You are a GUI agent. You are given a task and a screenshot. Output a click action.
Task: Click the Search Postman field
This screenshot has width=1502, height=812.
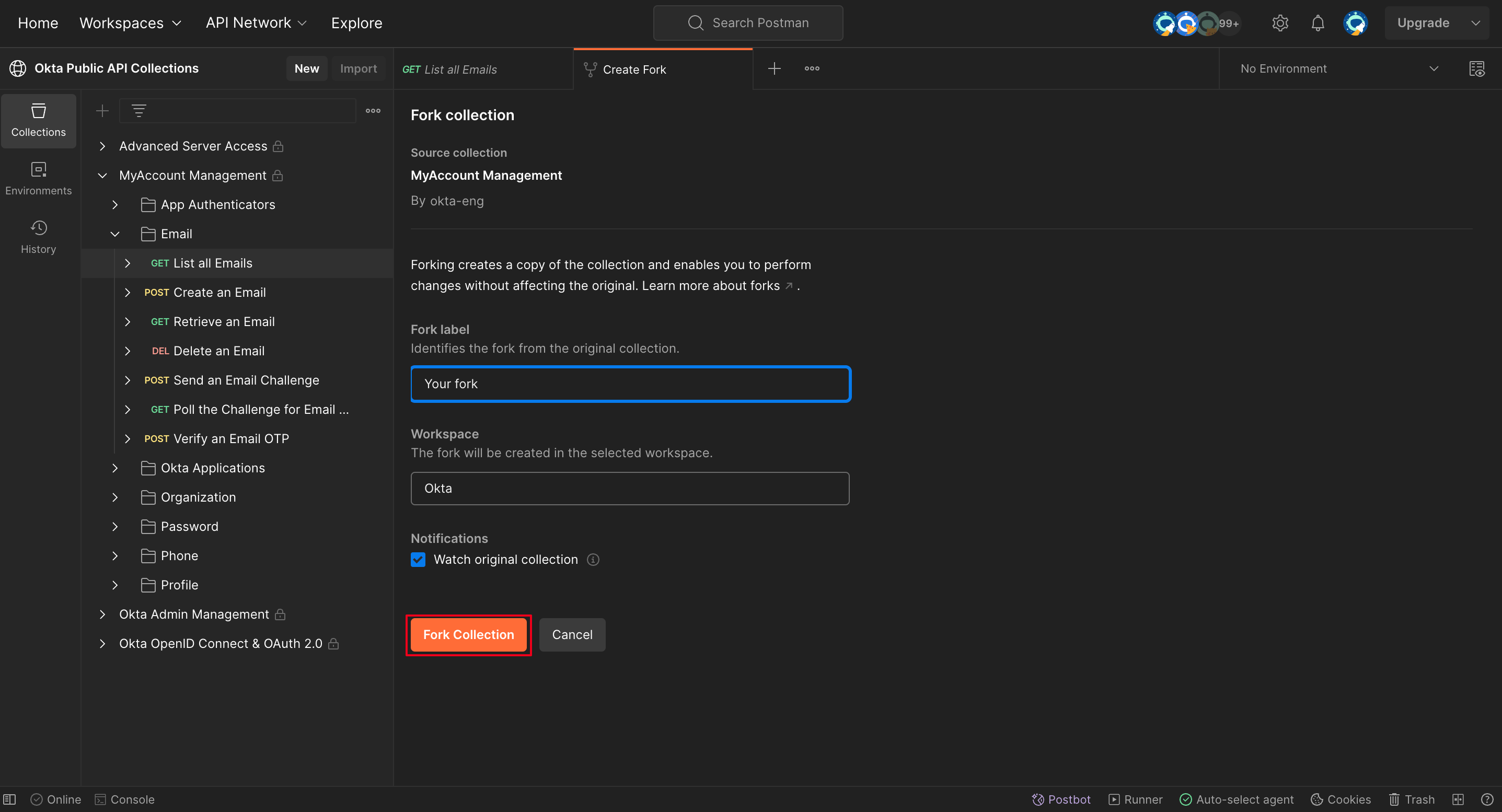pos(748,23)
